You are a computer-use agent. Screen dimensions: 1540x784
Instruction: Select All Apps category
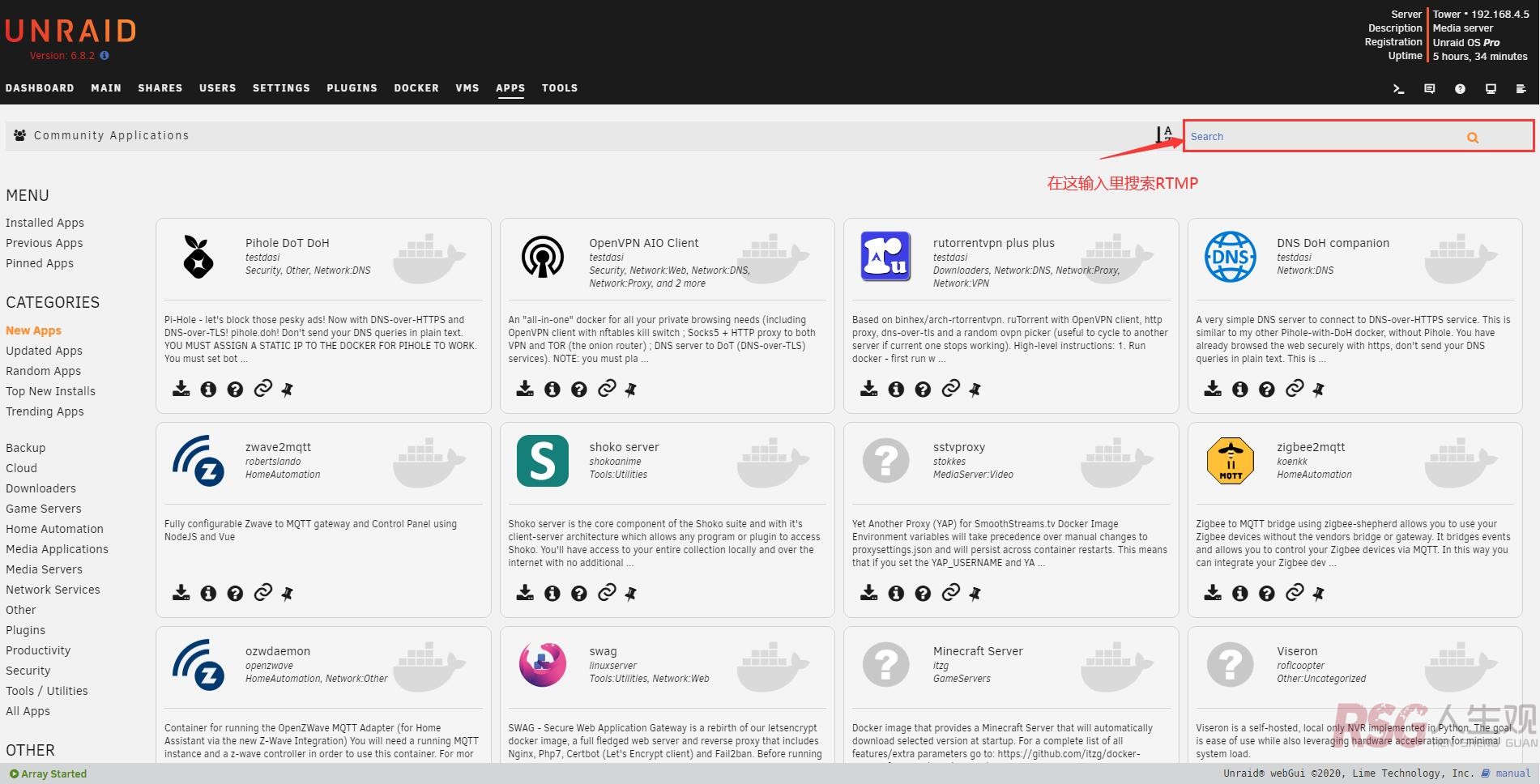point(28,711)
